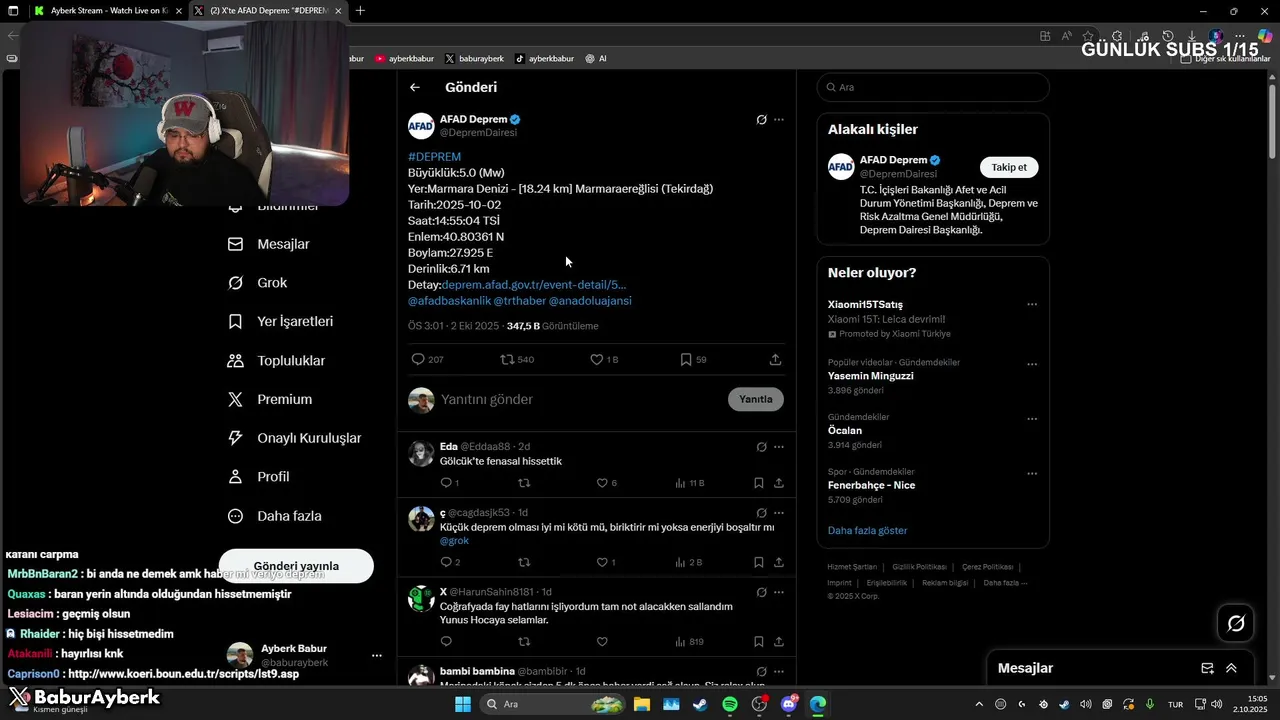
Task: Click the Ara search field on X
Action: (933, 87)
